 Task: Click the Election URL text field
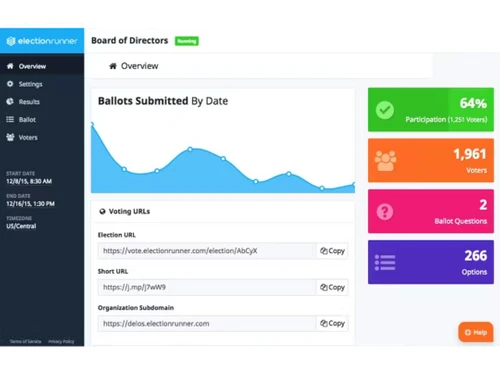pos(207,251)
